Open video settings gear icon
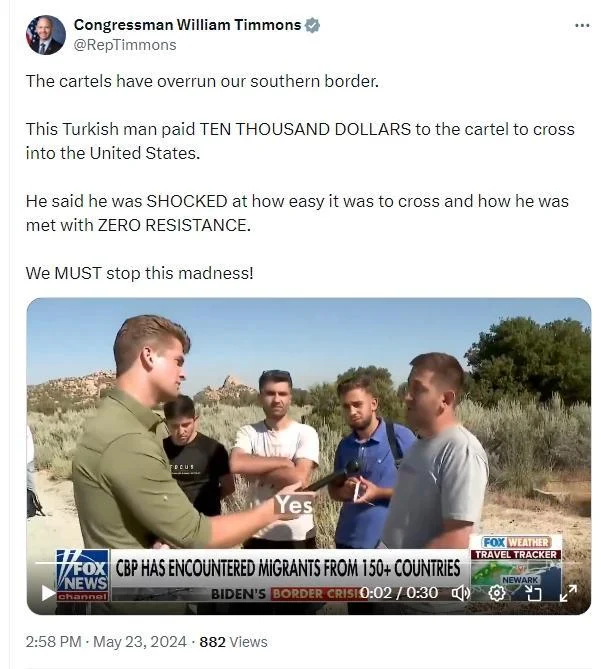This screenshot has width=601, height=669. (496, 593)
